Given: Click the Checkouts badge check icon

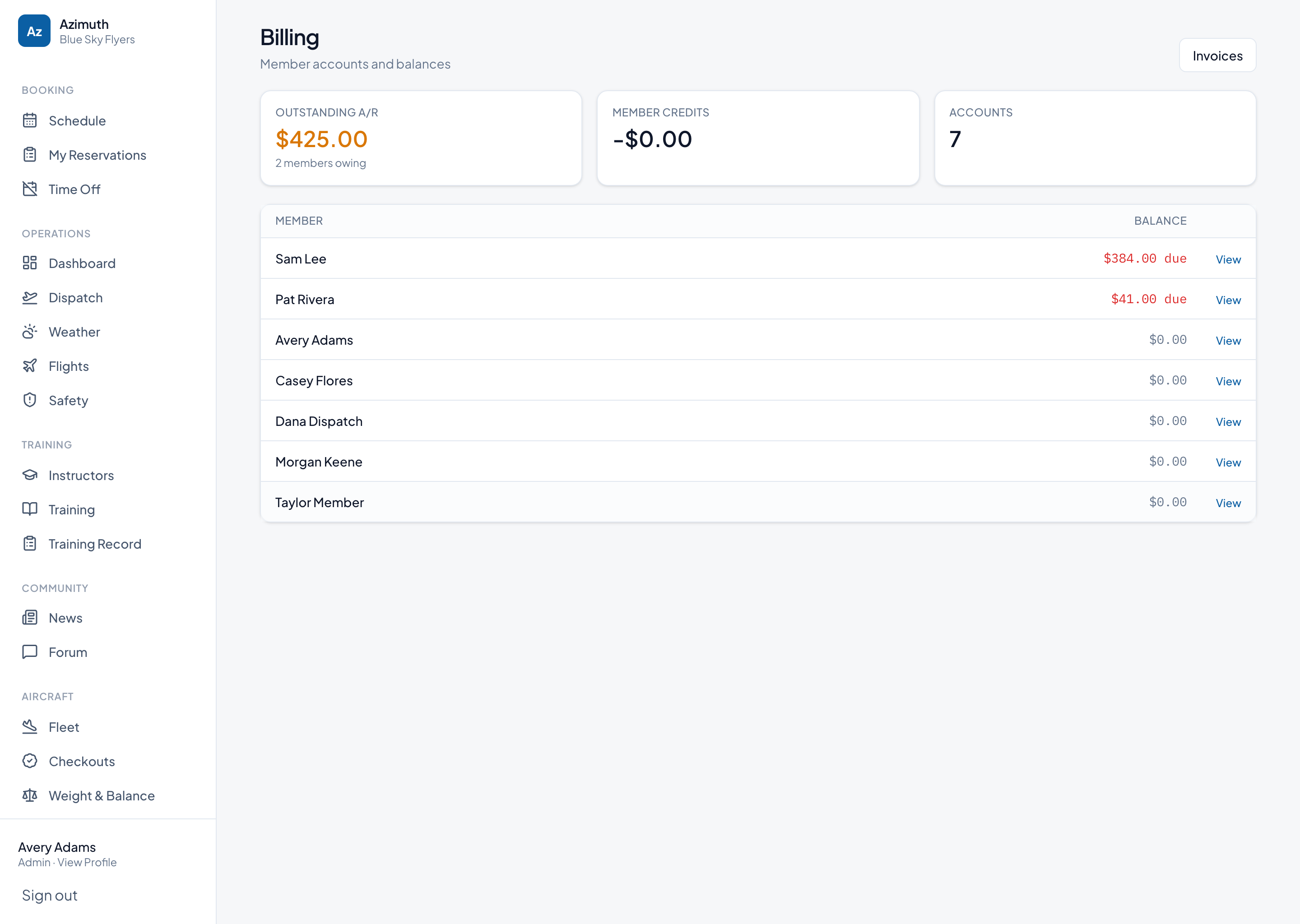Looking at the screenshot, I should 30,761.
